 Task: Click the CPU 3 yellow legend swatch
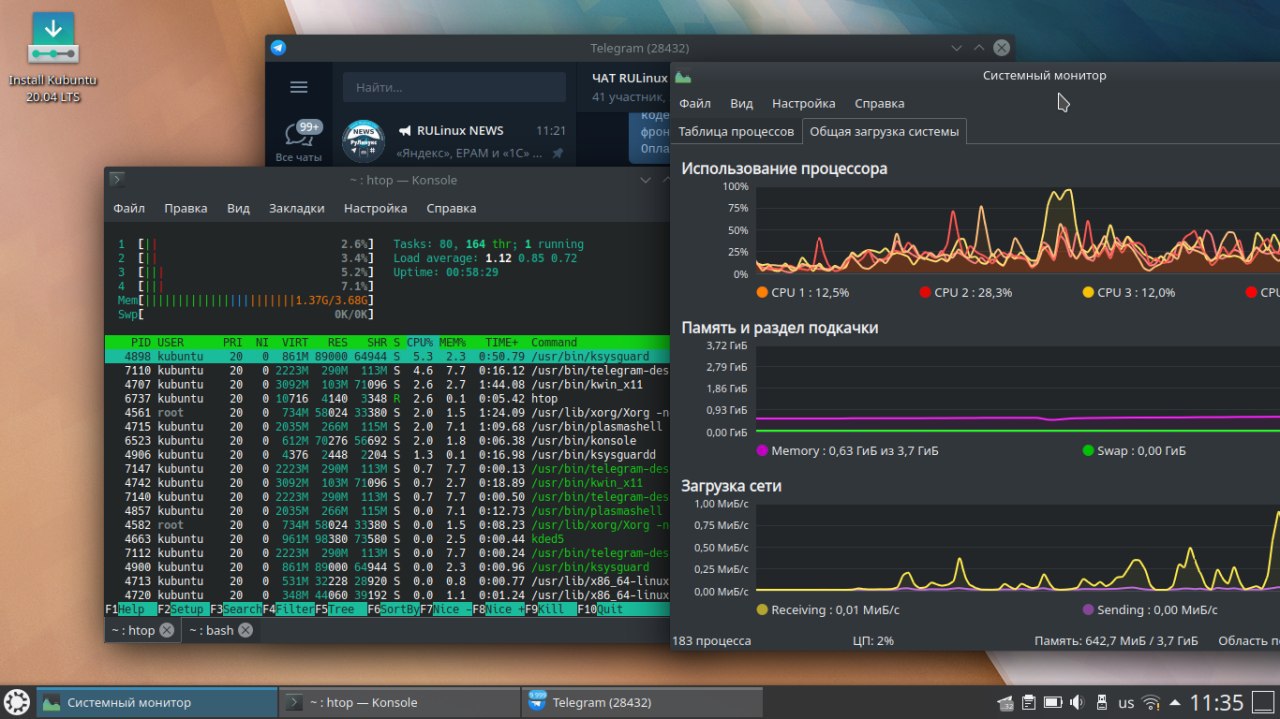(x=1088, y=292)
